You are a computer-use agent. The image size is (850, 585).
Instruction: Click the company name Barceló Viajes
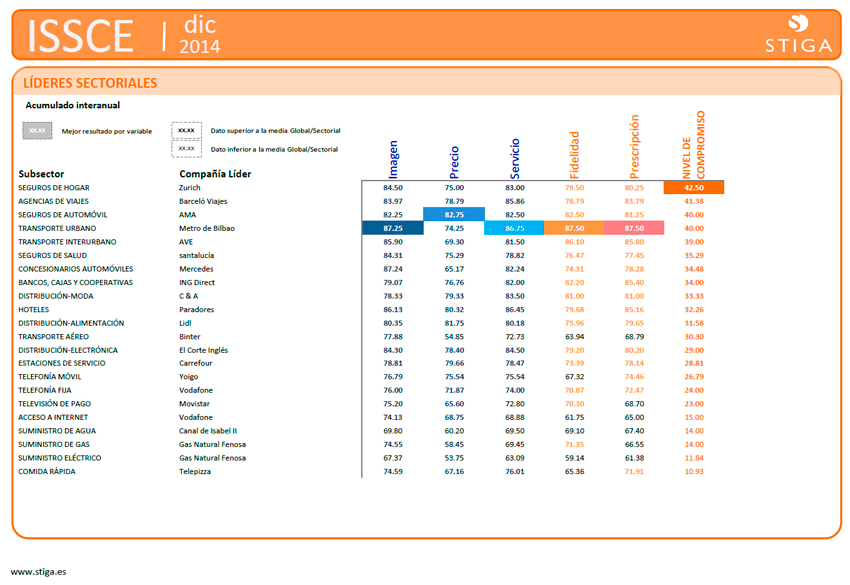point(203,201)
